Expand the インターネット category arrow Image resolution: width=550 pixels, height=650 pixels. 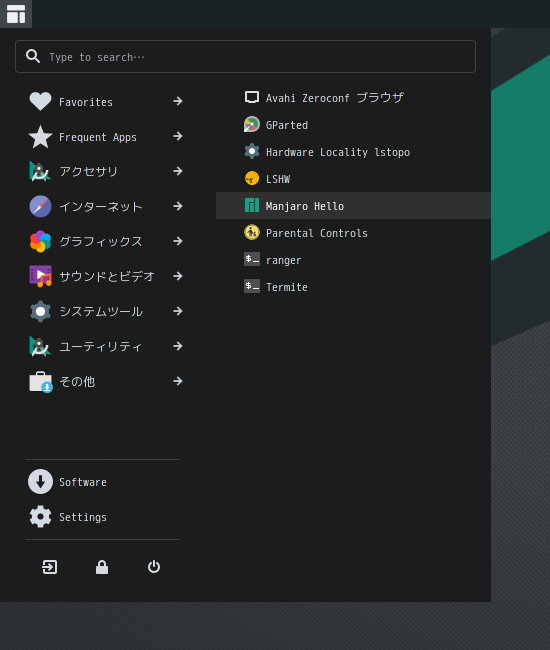coord(178,206)
